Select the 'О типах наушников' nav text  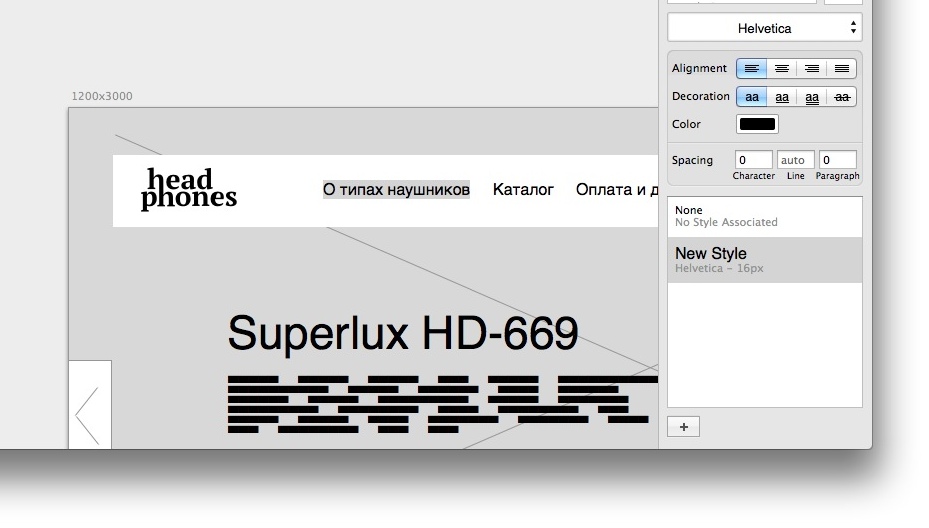(396, 190)
